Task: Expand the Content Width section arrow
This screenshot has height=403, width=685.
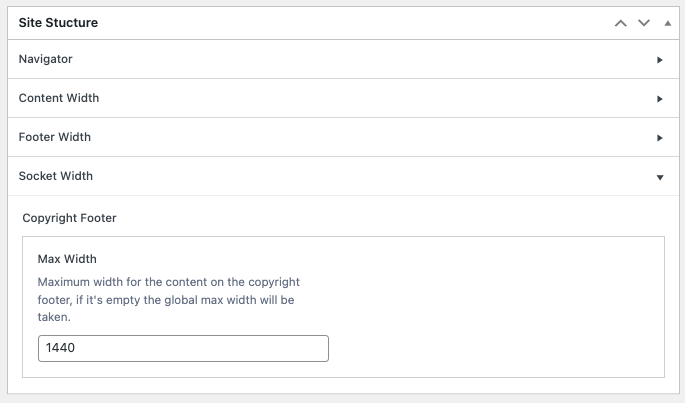Action: (660, 99)
